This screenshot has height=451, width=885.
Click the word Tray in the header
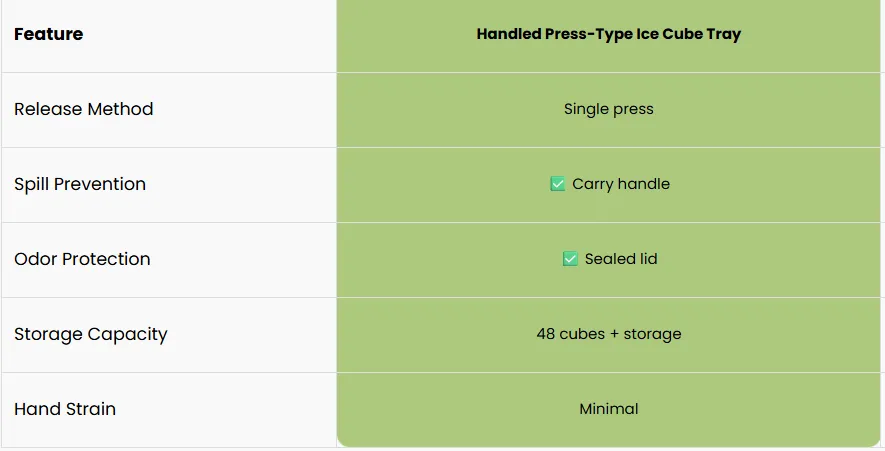[x=724, y=34]
